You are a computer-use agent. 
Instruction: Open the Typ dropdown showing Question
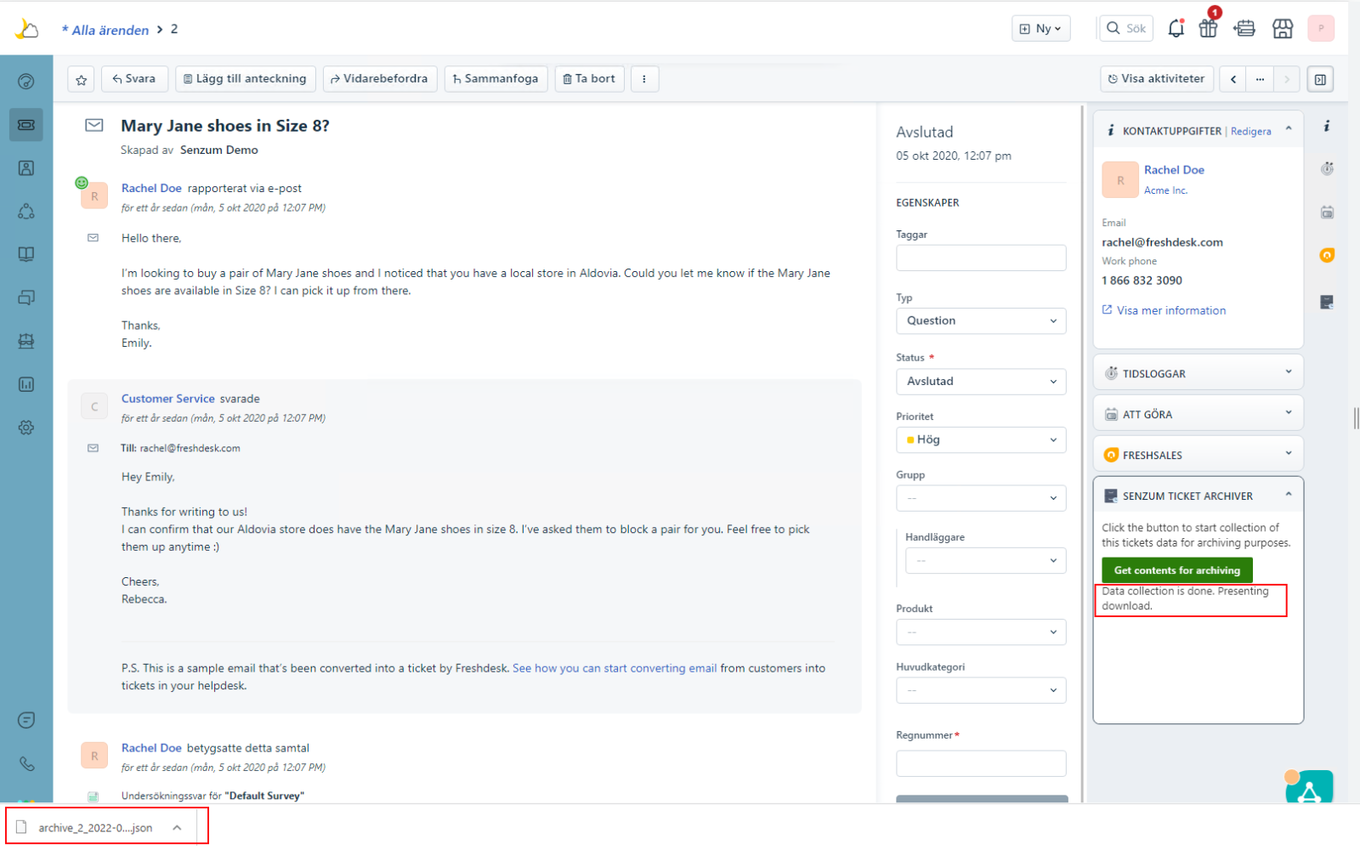[980, 321]
